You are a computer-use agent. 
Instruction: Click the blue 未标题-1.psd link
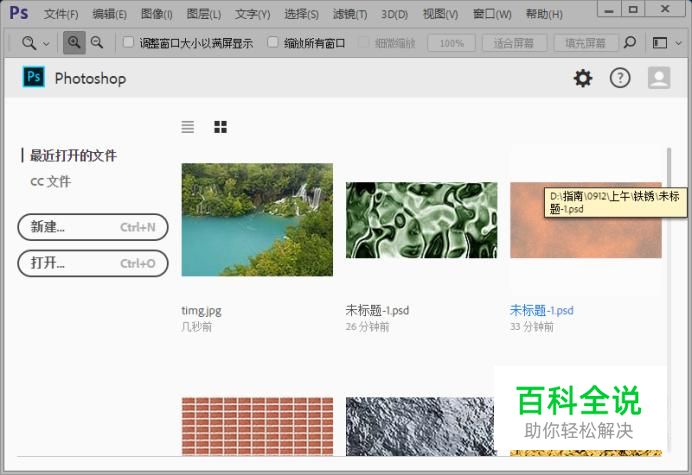(542, 310)
